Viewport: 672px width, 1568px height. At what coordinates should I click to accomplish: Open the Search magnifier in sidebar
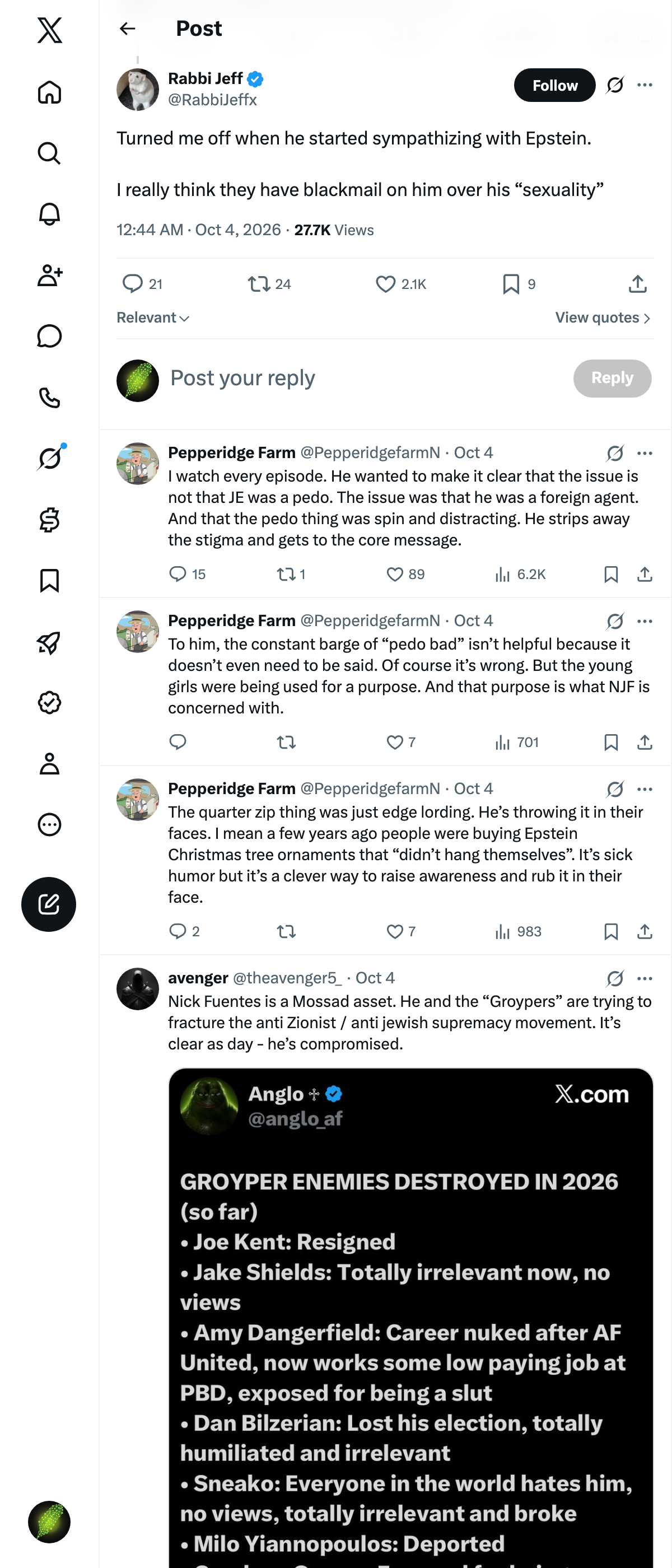(x=49, y=153)
